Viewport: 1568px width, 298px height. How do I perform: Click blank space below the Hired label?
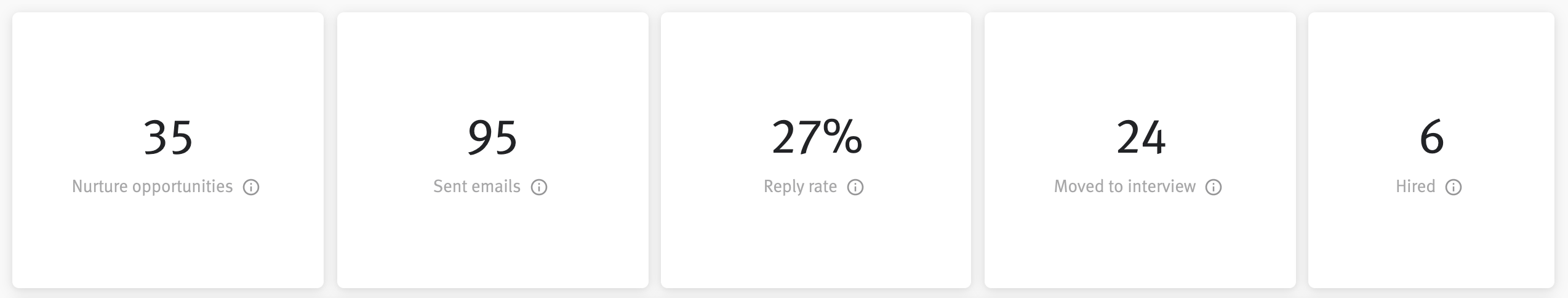pos(1431,246)
